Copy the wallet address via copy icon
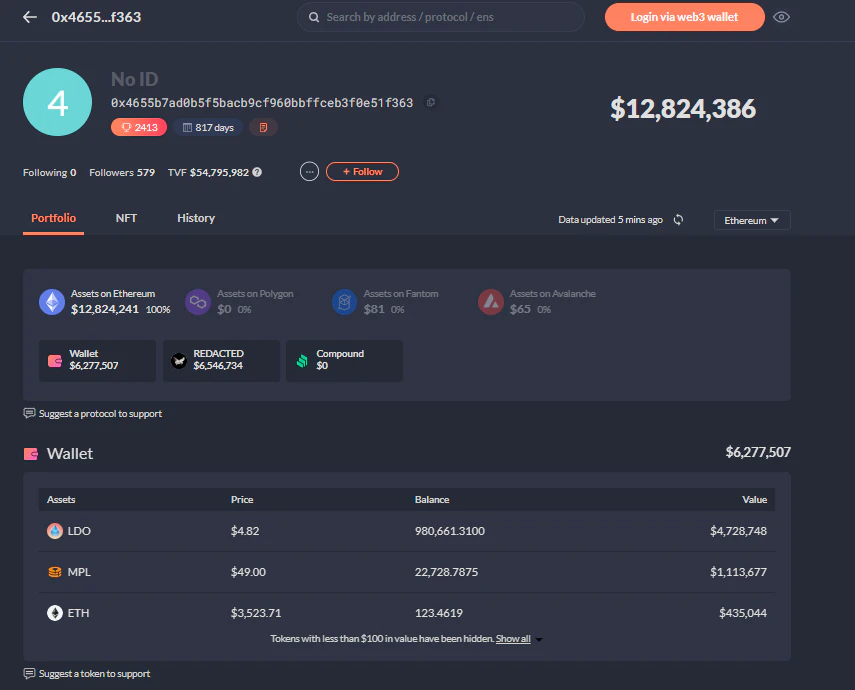This screenshot has height=690, width=855. [x=430, y=102]
